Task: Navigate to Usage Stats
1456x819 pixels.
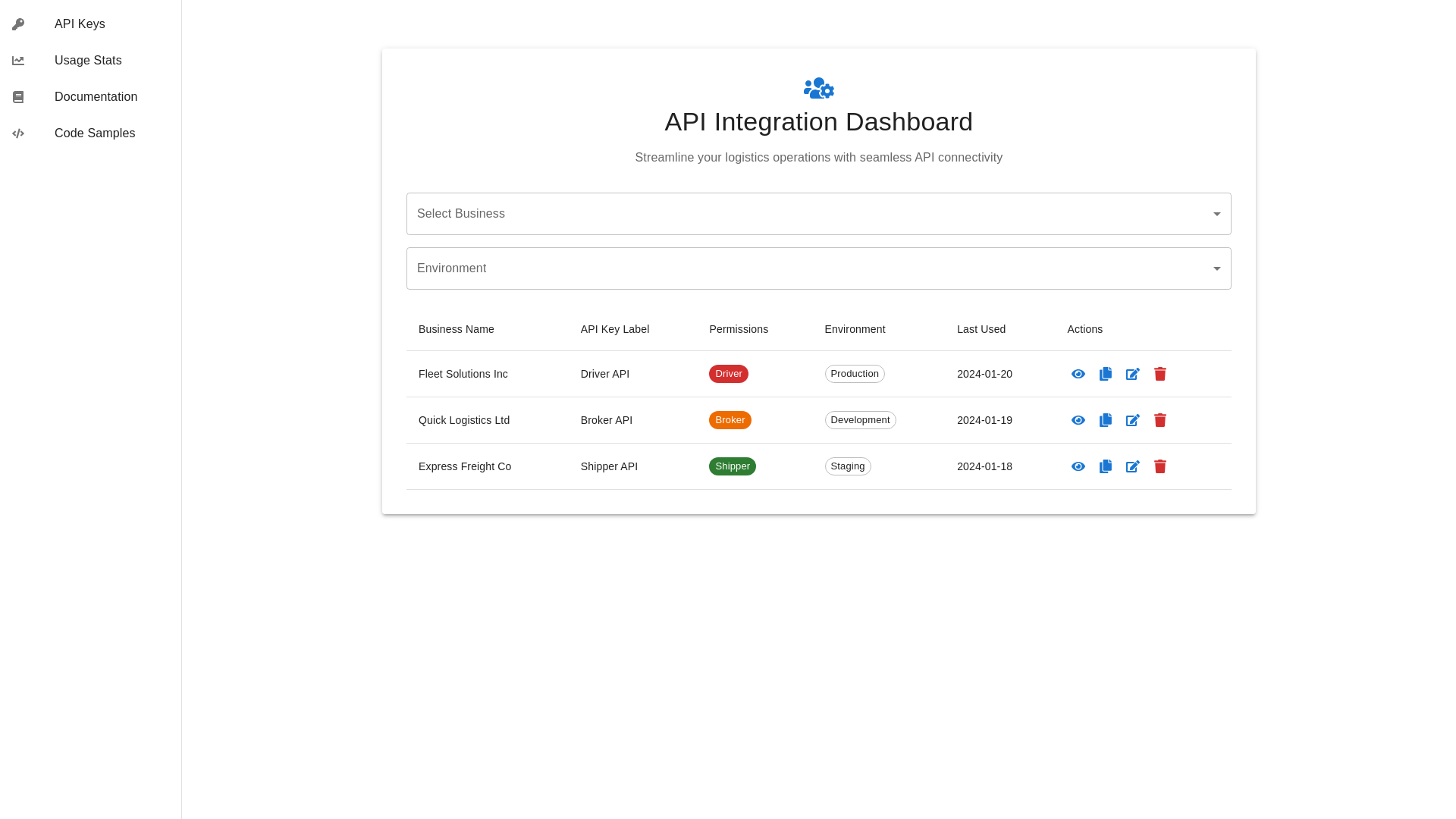Action: [x=88, y=60]
